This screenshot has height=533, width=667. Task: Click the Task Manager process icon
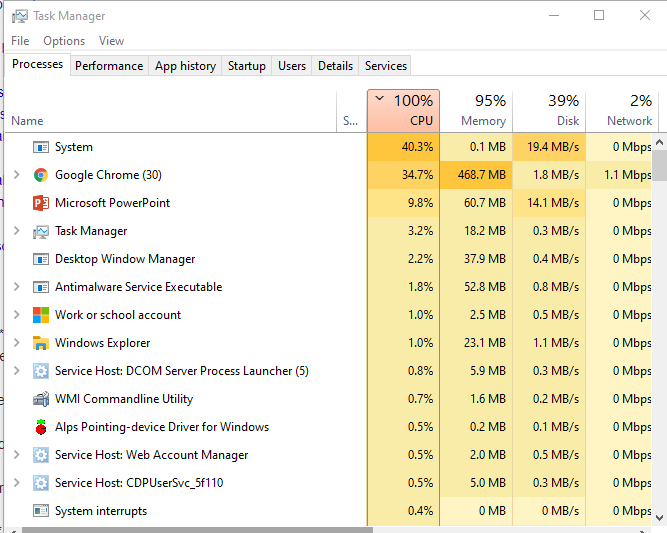pos(41,231)
